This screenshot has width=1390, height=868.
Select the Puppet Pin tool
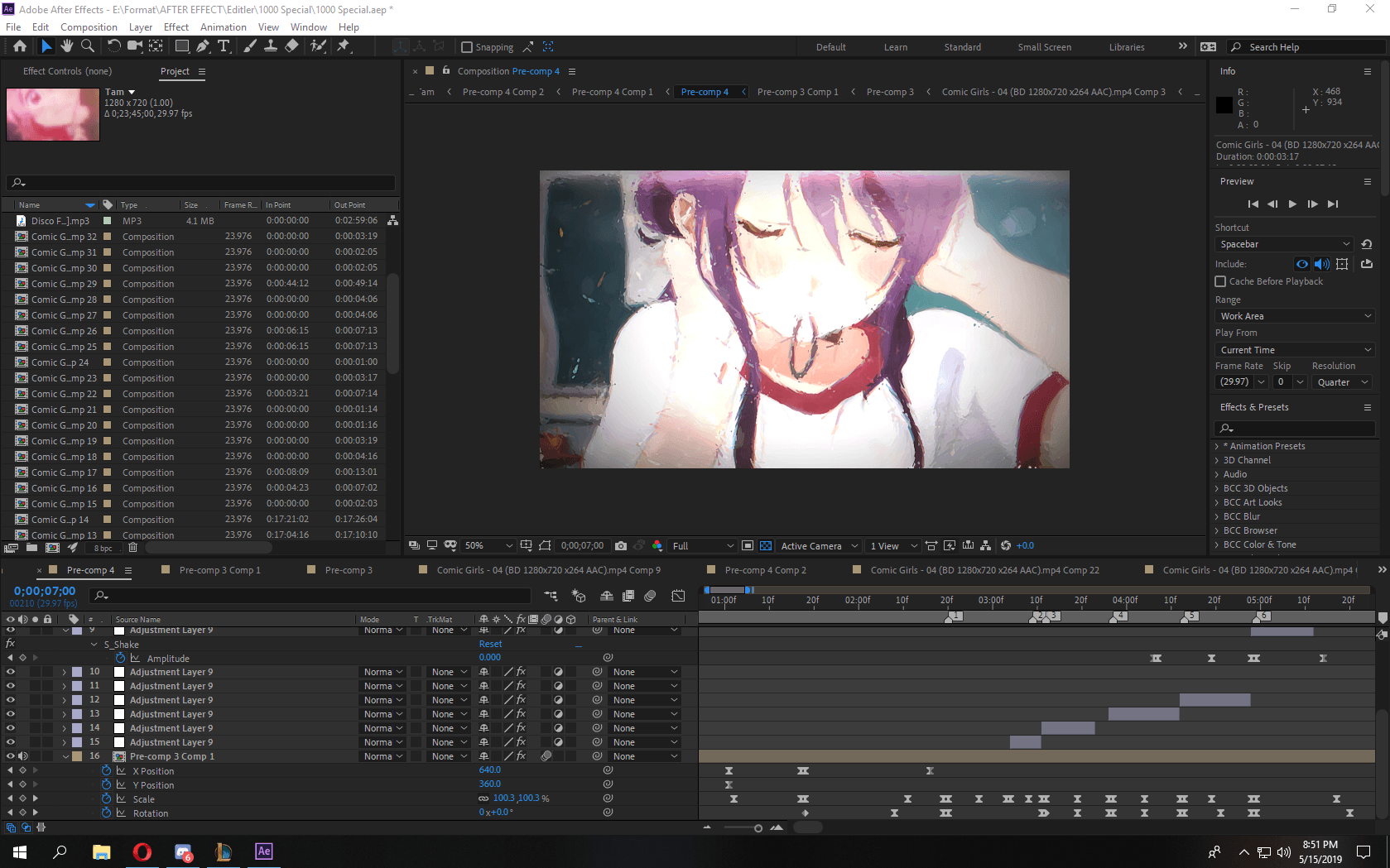point(343,46)
